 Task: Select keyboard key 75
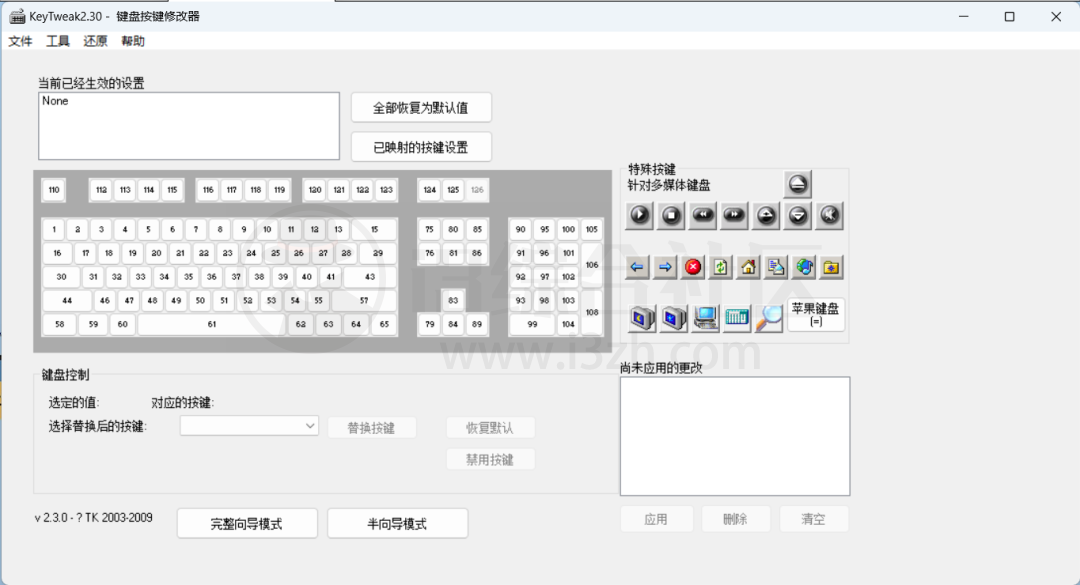point(429,229)
